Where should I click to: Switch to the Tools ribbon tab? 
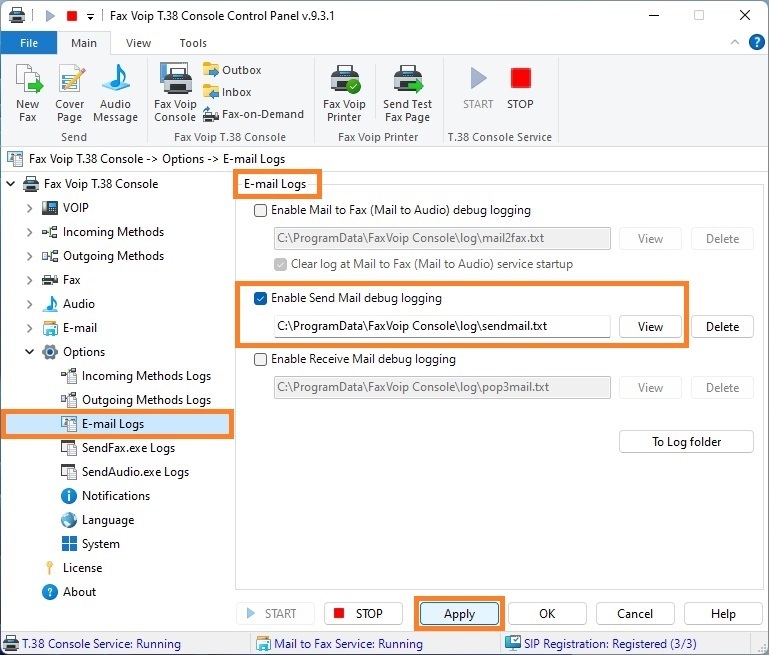pyautogui.click(x=193, y=43)
